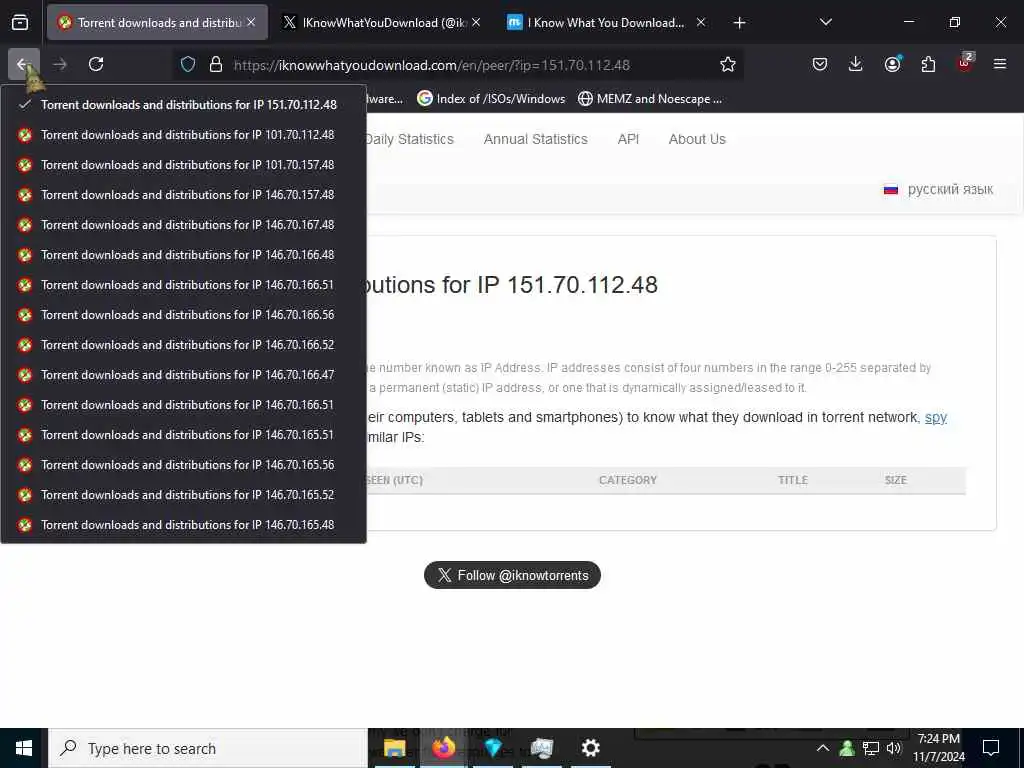Image resolution: width=1024 pixels, height=768 pixels.
Task: Open the taskbar clock showing 7:24 PM
Action: (x=938, y=748)
